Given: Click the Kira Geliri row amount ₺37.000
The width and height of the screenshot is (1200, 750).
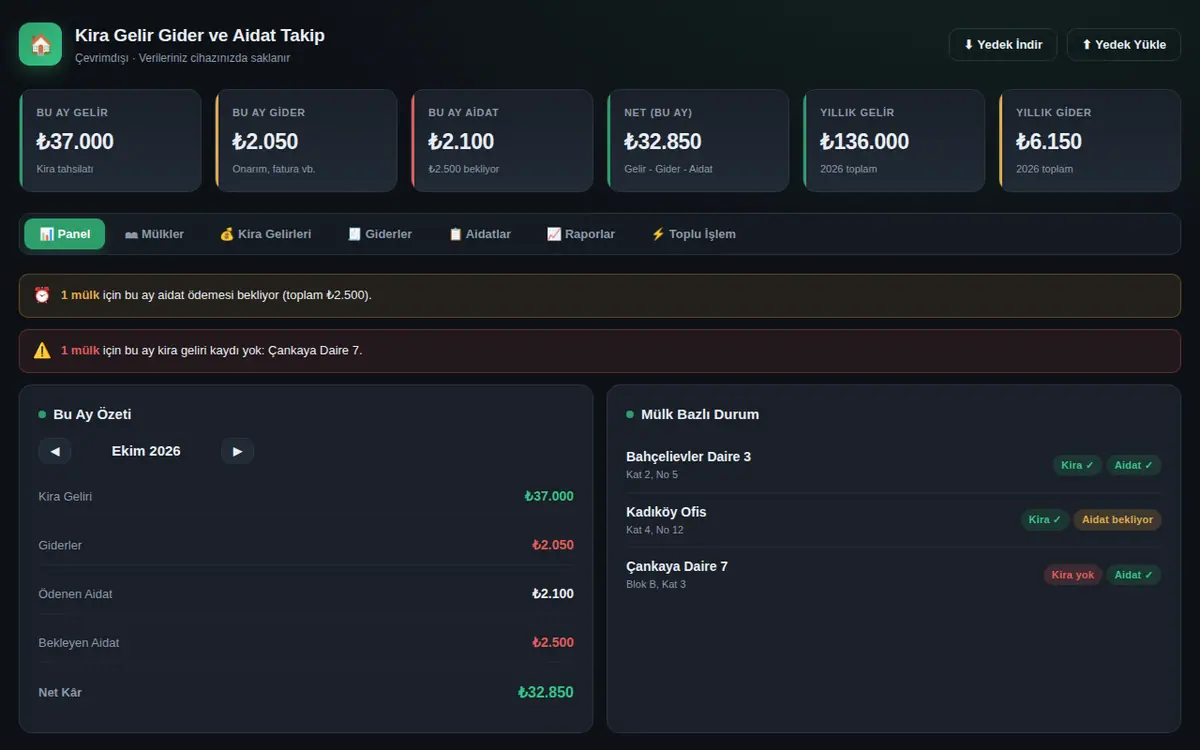Looking at the screenshot, I should pos(549,496).
